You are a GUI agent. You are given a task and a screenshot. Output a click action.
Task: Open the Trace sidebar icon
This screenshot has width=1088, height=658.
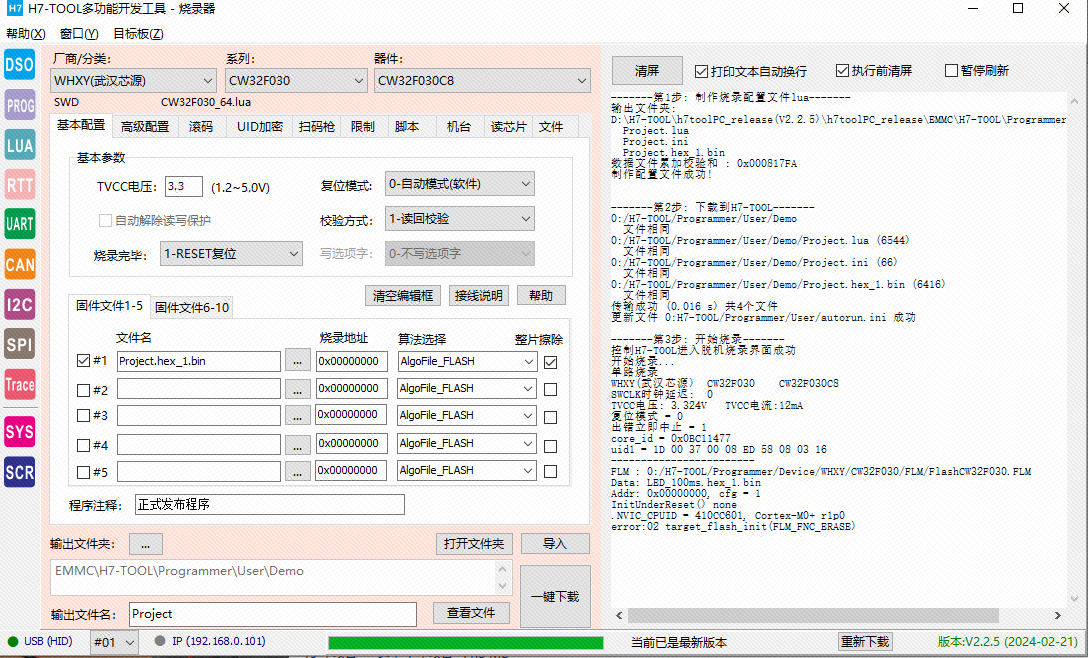[19, 384]
